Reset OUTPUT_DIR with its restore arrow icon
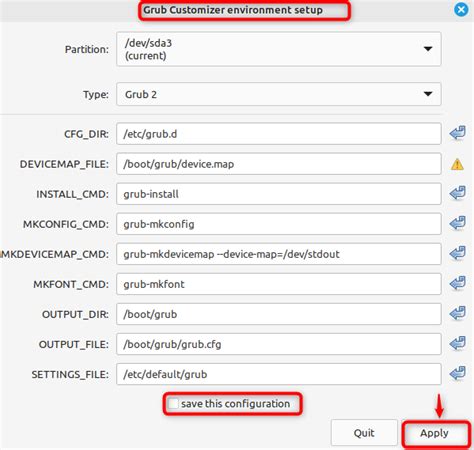This screenshot has height=450, width=474. coord(457,314)
